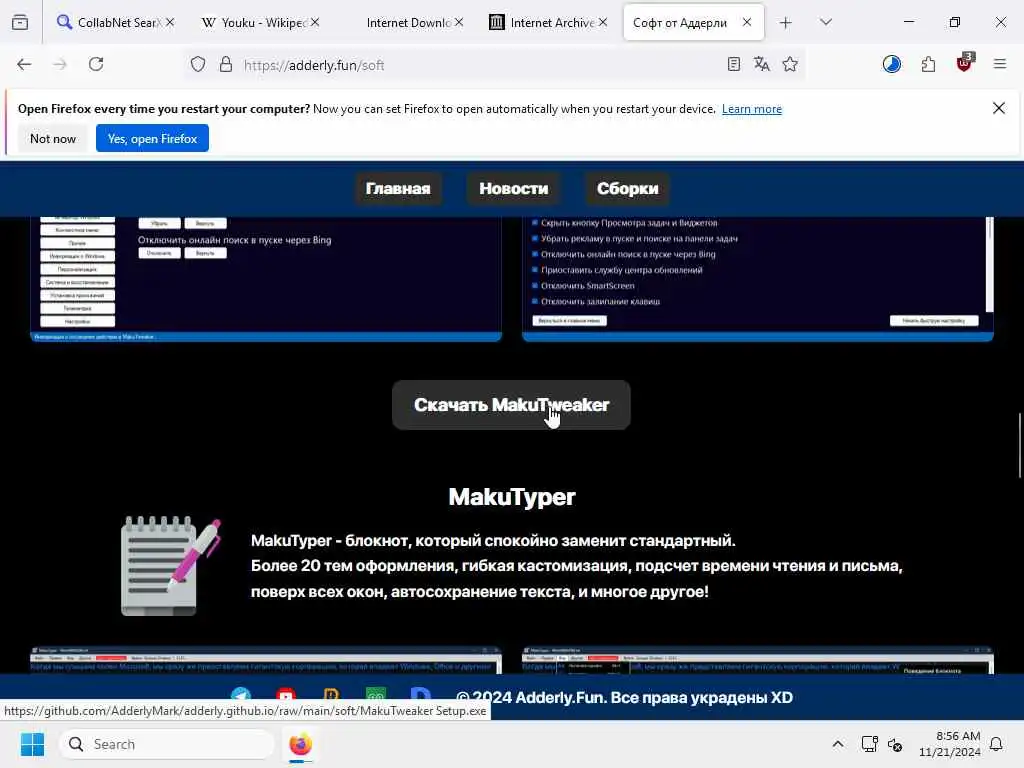The height and width of the screenshot is (768, 1024).
Task: Go back to previous page
Action: click(x=24, y=64)
